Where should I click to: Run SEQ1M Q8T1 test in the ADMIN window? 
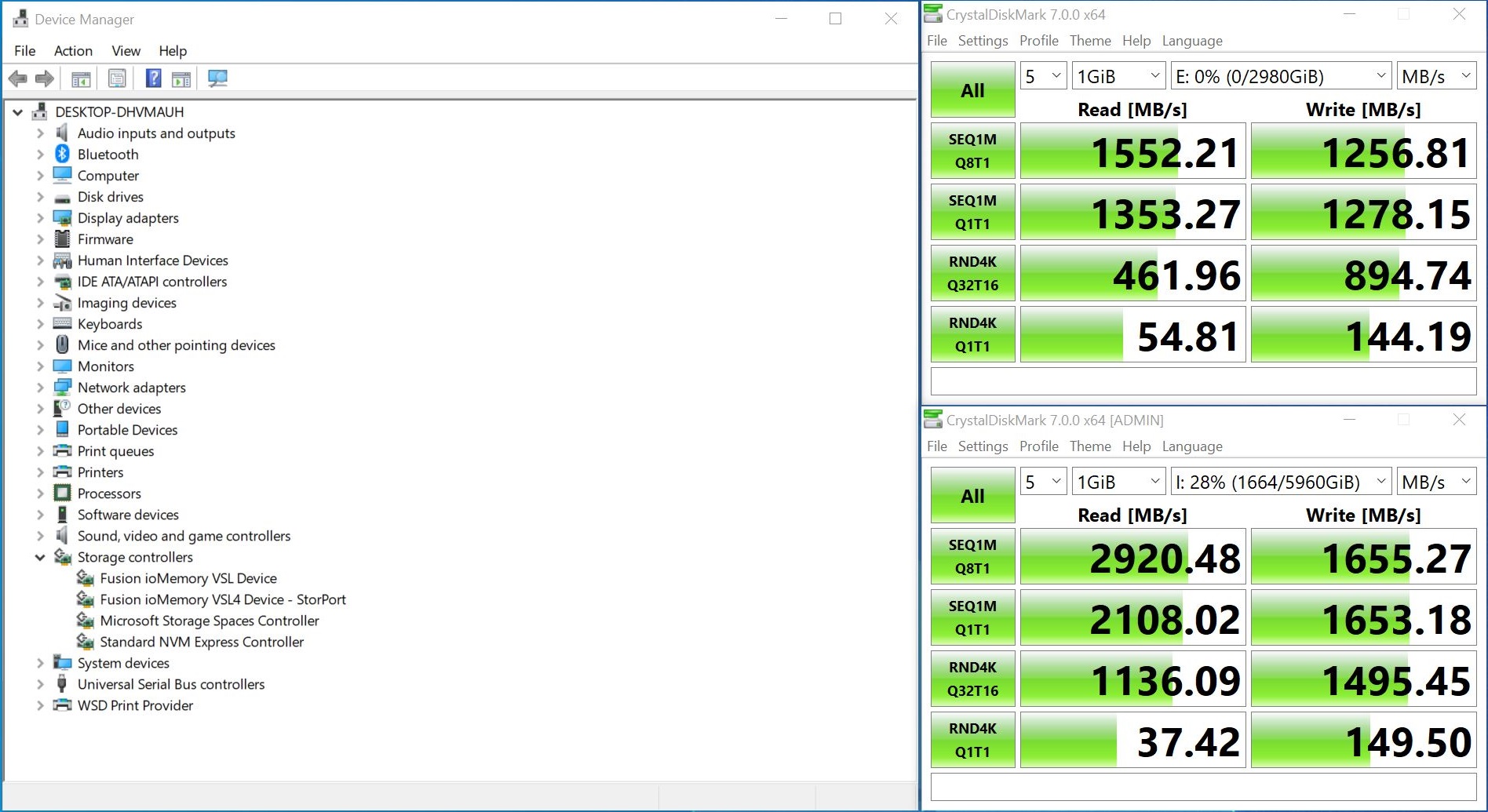pos(972,556)
